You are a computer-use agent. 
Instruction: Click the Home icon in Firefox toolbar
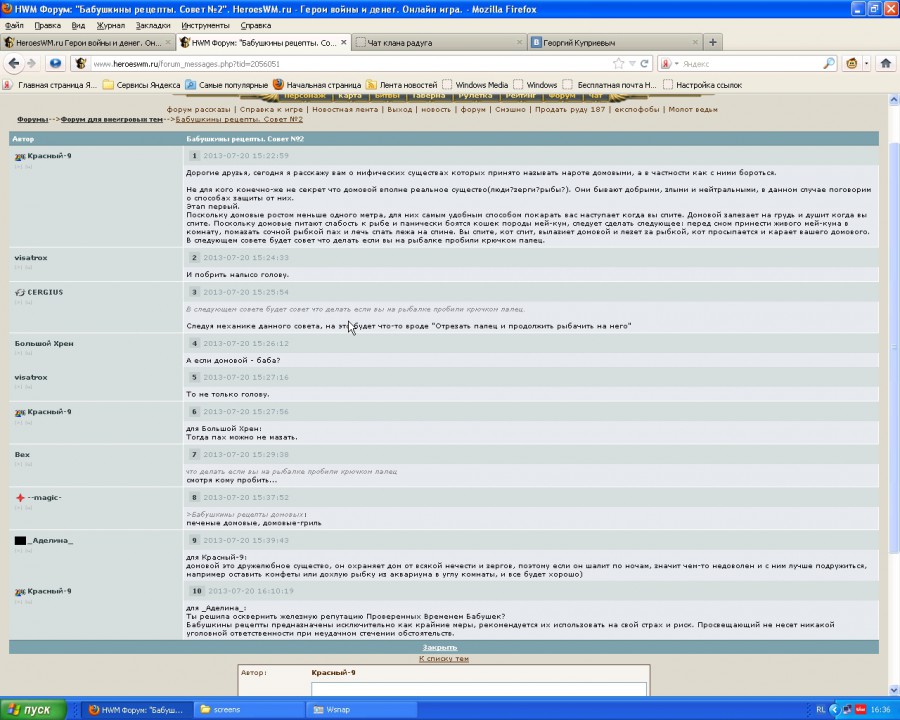pyautogui.click(x=885, y=63)
